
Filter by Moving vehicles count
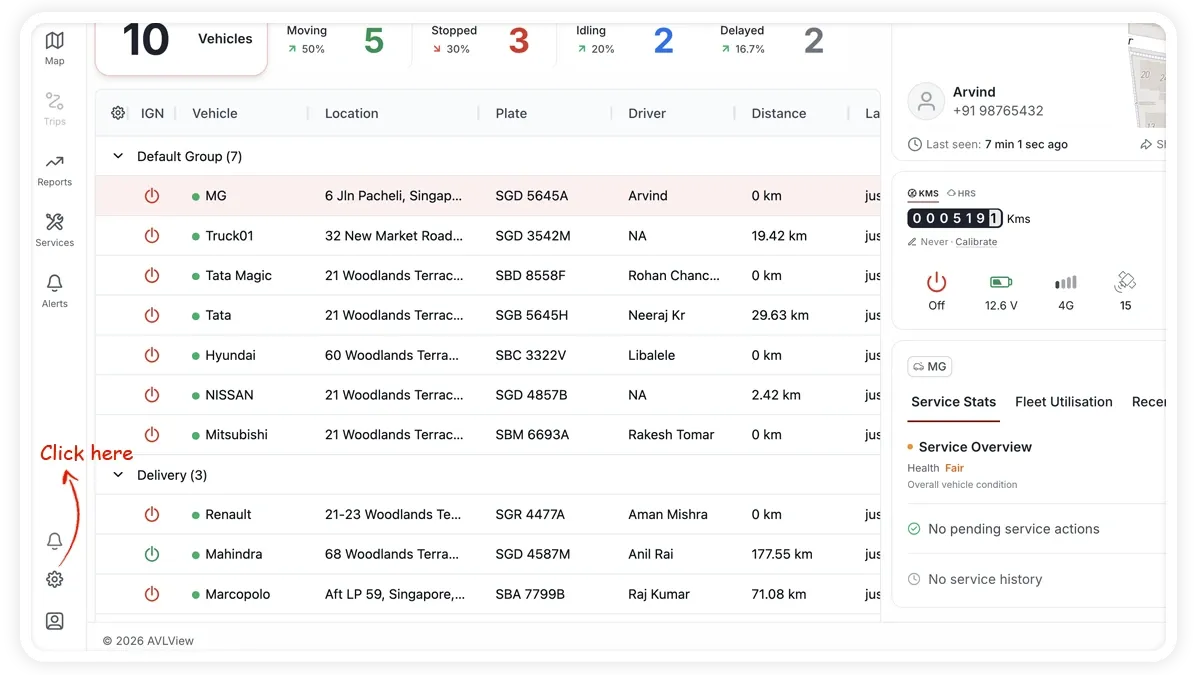(374, 41)
